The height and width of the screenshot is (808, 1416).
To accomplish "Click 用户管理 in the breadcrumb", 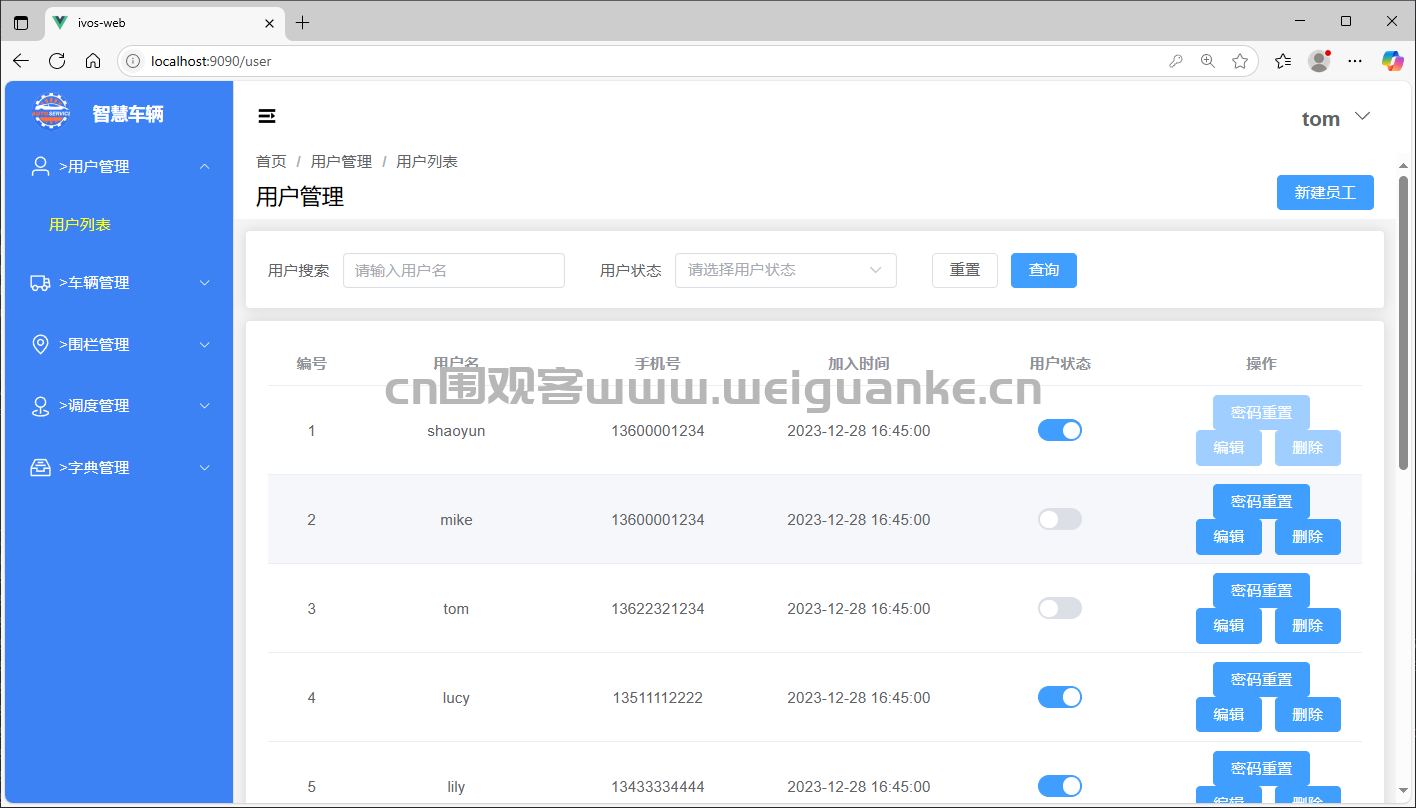I will pyautogui.click(x=341, y=162).
